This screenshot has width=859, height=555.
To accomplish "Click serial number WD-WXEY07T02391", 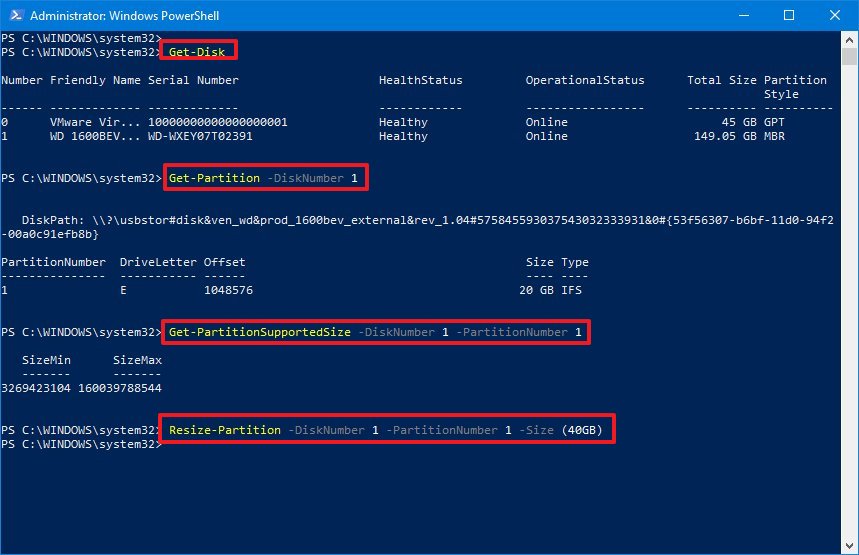I will click(x=200, y=136).
